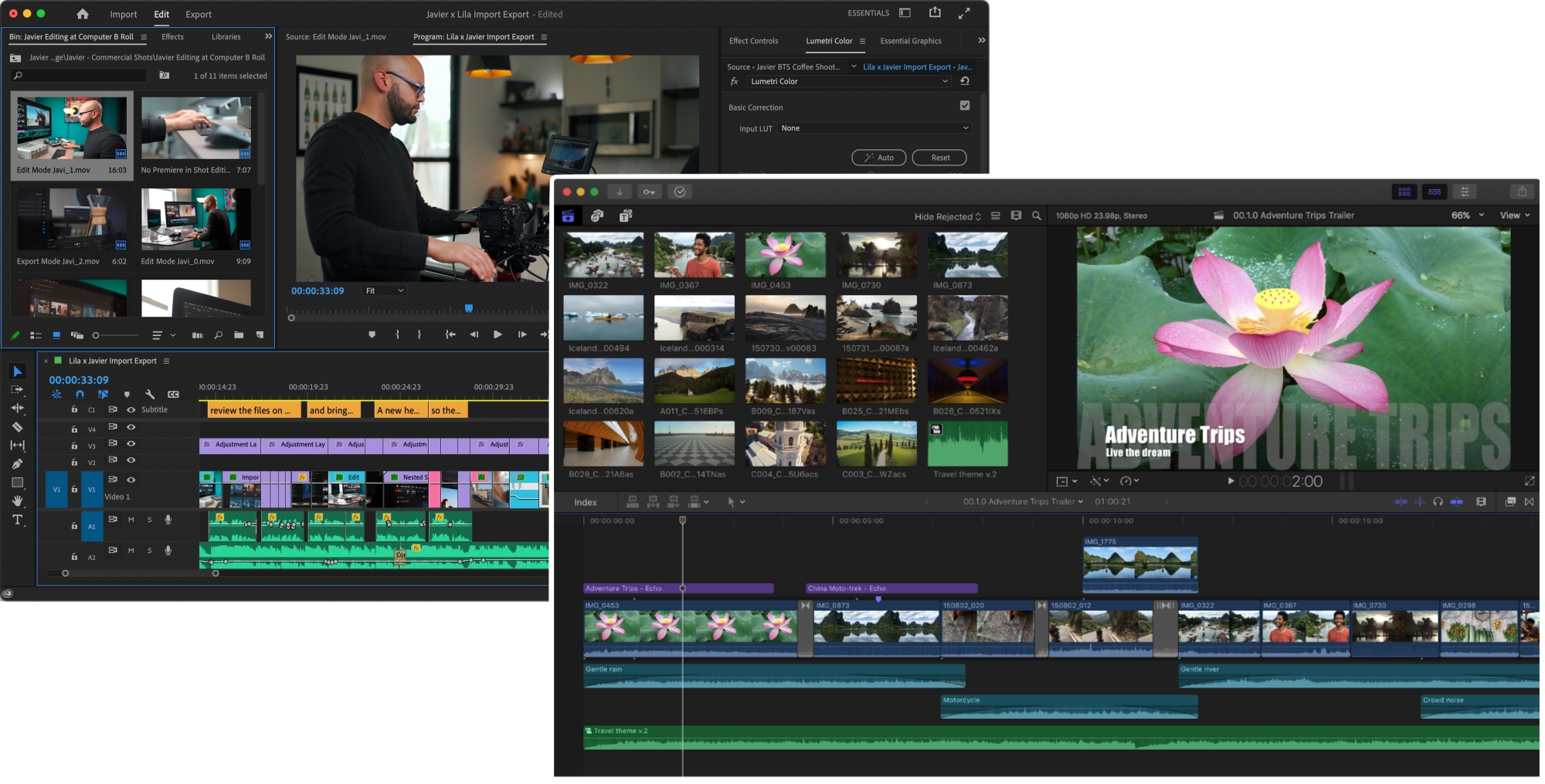Click ESSENTIALS workspace label
This screenshot has height=784, width=1545.
click(868, 13)
